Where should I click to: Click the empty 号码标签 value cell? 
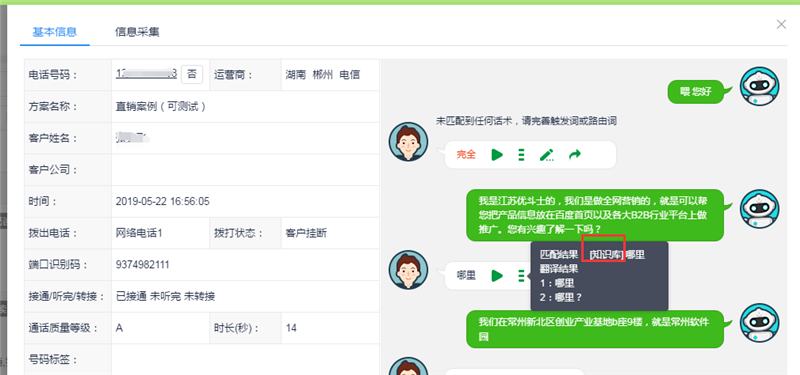pyautogui.click(x=245, y=360)
